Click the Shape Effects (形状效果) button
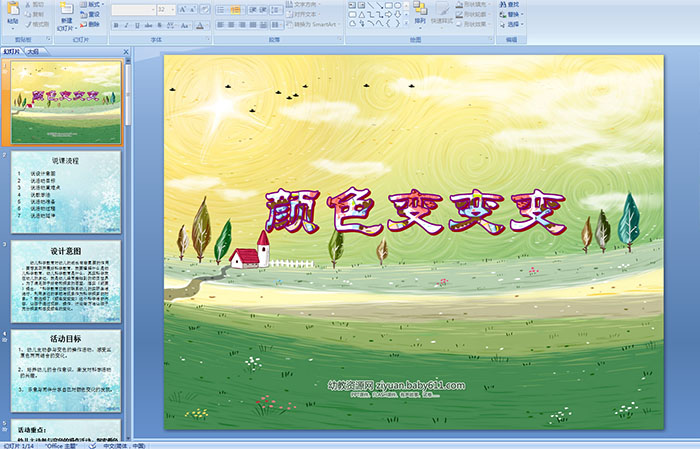This screenshot has width=700, height=449. [x=472, y=24]
